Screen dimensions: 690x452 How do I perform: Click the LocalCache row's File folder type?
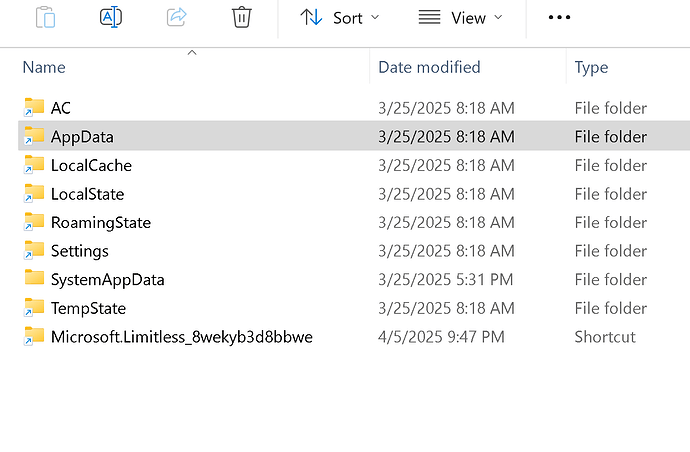pos(611,165)
